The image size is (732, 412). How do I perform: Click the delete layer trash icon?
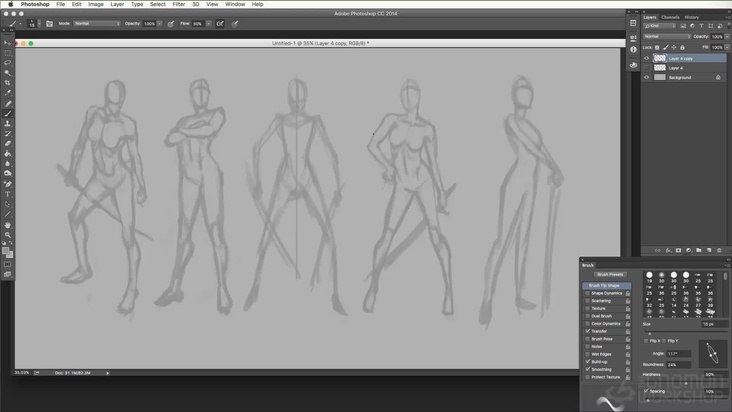[719, 251]
